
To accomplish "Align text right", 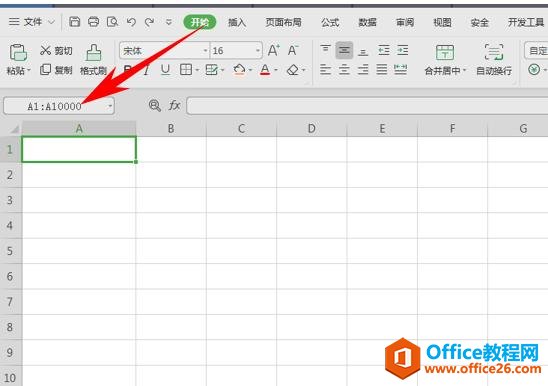I will pos(363,69).
